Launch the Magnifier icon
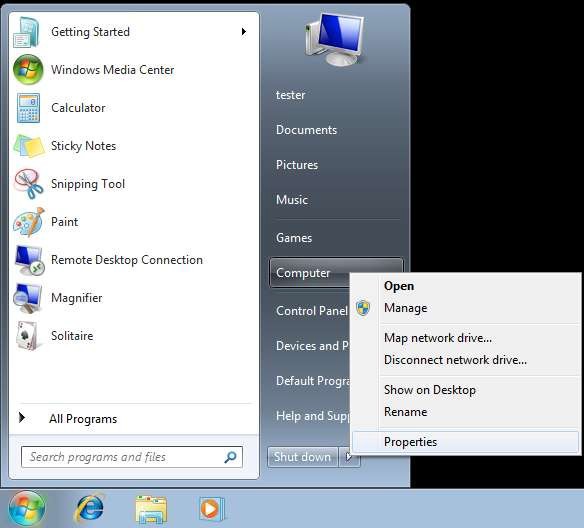The width and height of the screenshot is (584, 528). click(28, 298)
